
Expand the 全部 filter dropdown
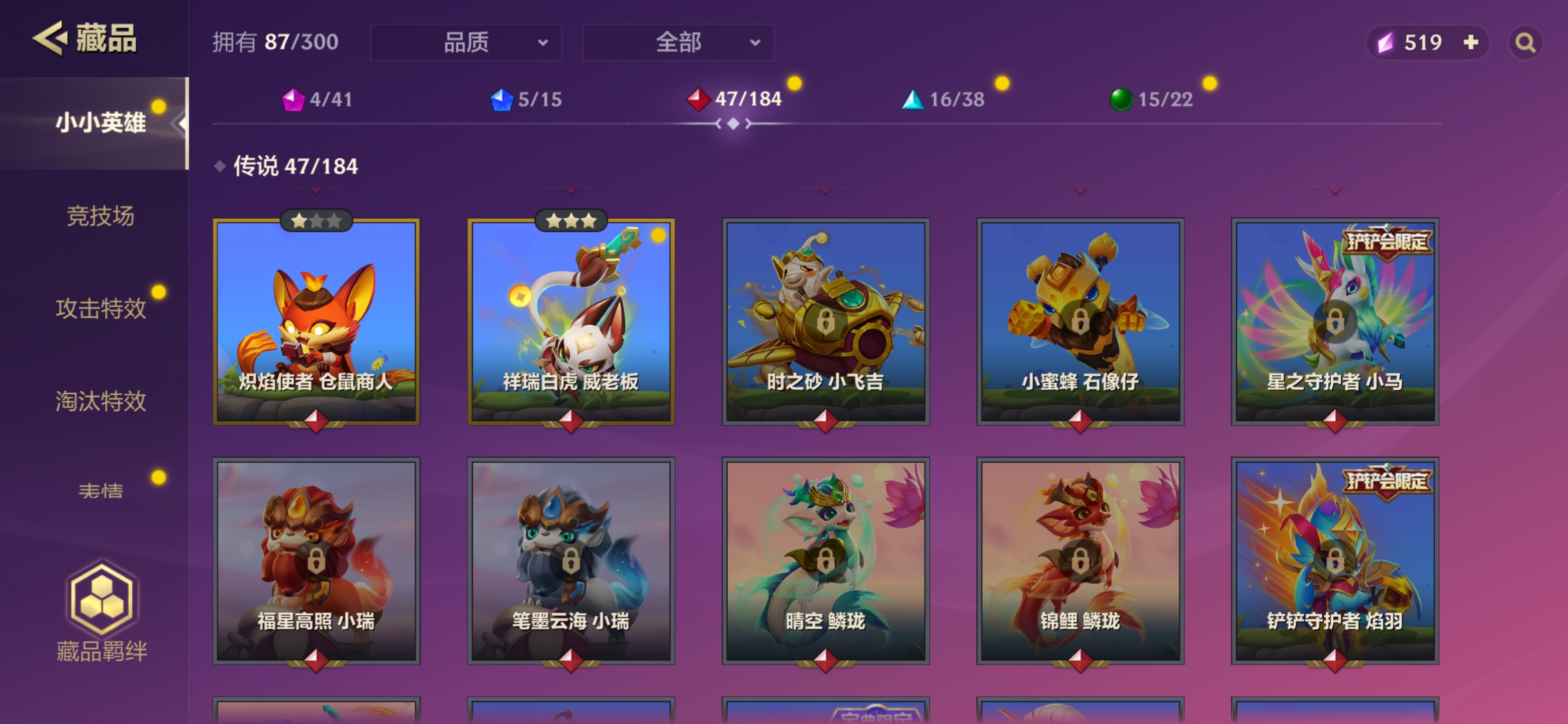678,42
